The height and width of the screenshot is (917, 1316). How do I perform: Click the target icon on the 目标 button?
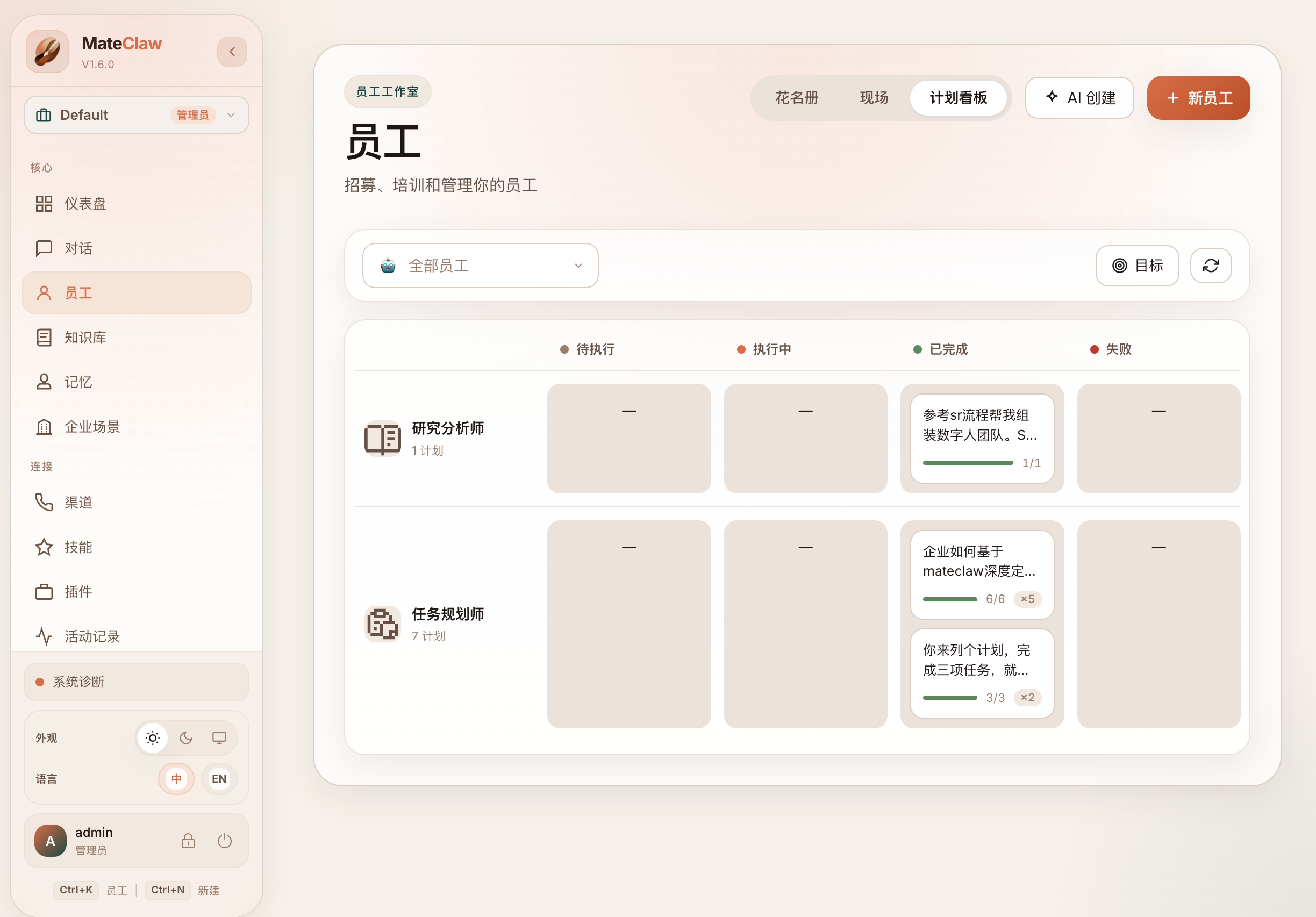click(1119, 266)
